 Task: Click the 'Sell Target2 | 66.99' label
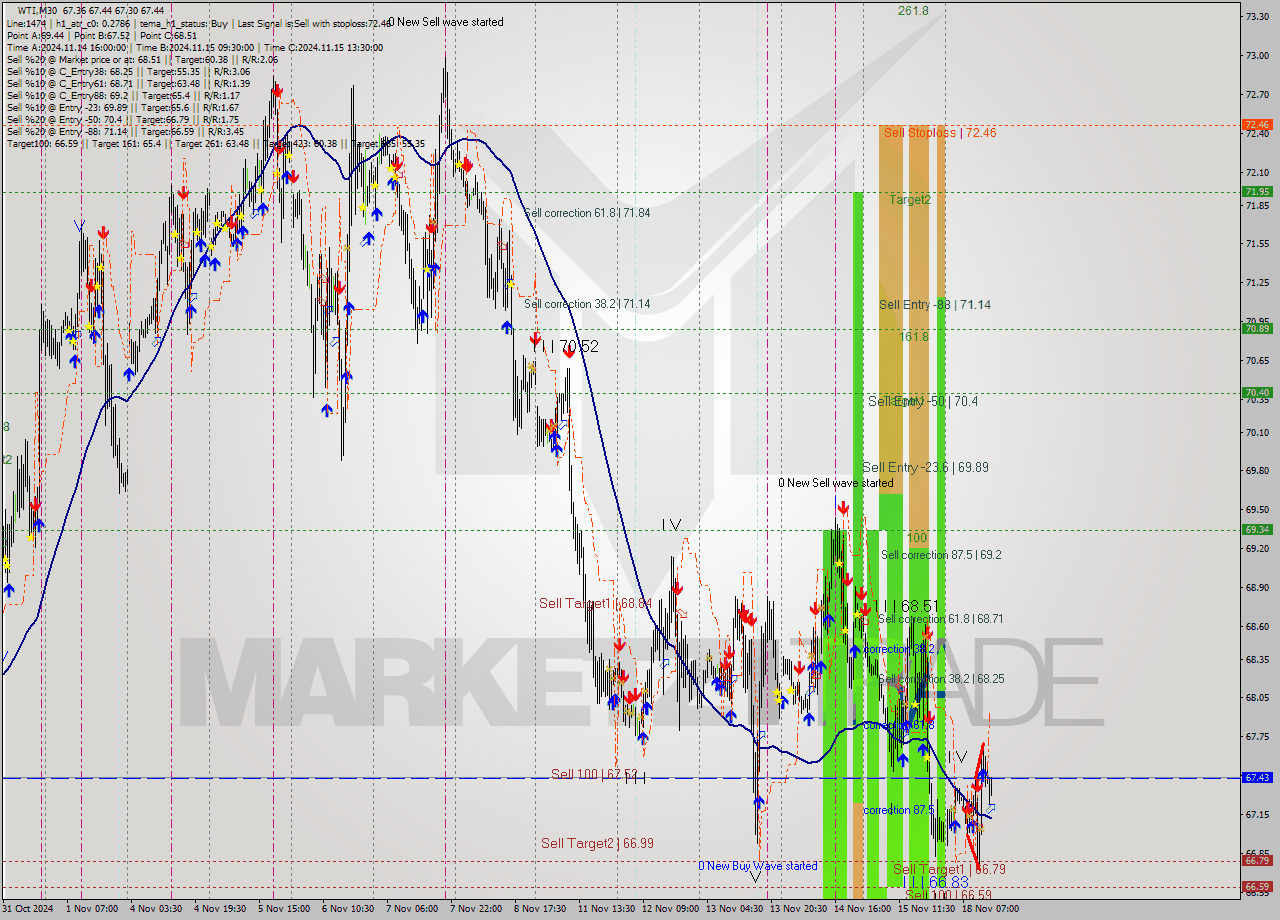[597, 843]
